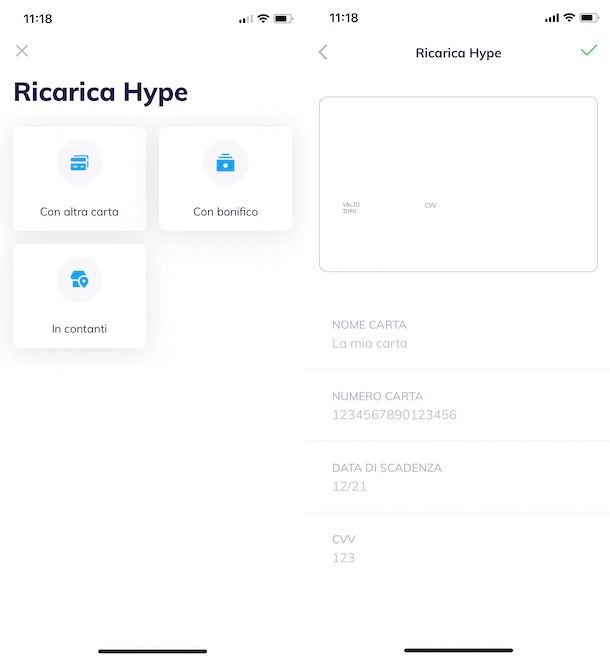Viewport: 610px width, 660px height.
Task: Tap the Wi-Fi status icon on left screen
Action: click(x=263, y=19)
